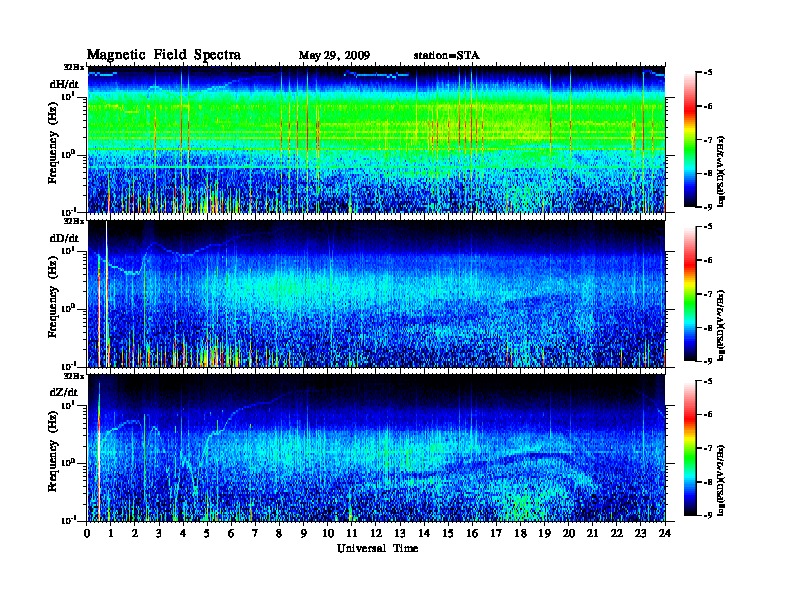Click the 10^1 tick label of the dH/dt panel
This screenshot has height=612, width=792.
coord(69,96)
